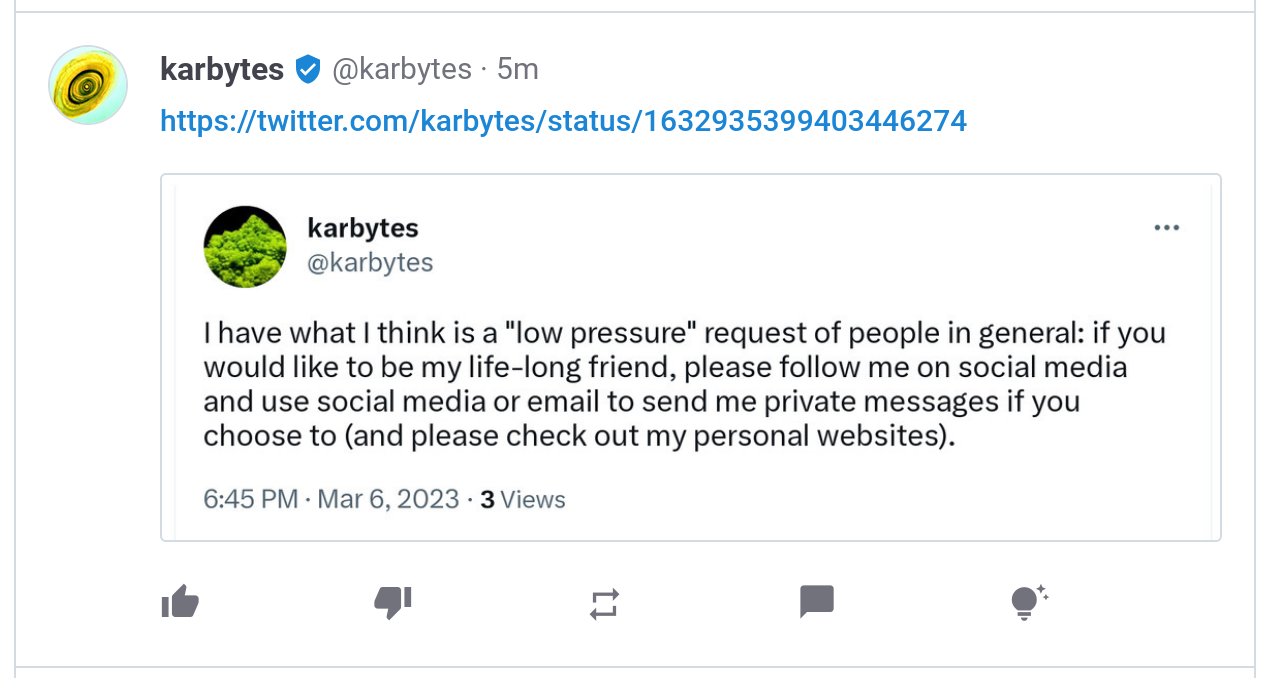Click the lightbulb sparkle icon
1272x678 pixels.
1028,603
